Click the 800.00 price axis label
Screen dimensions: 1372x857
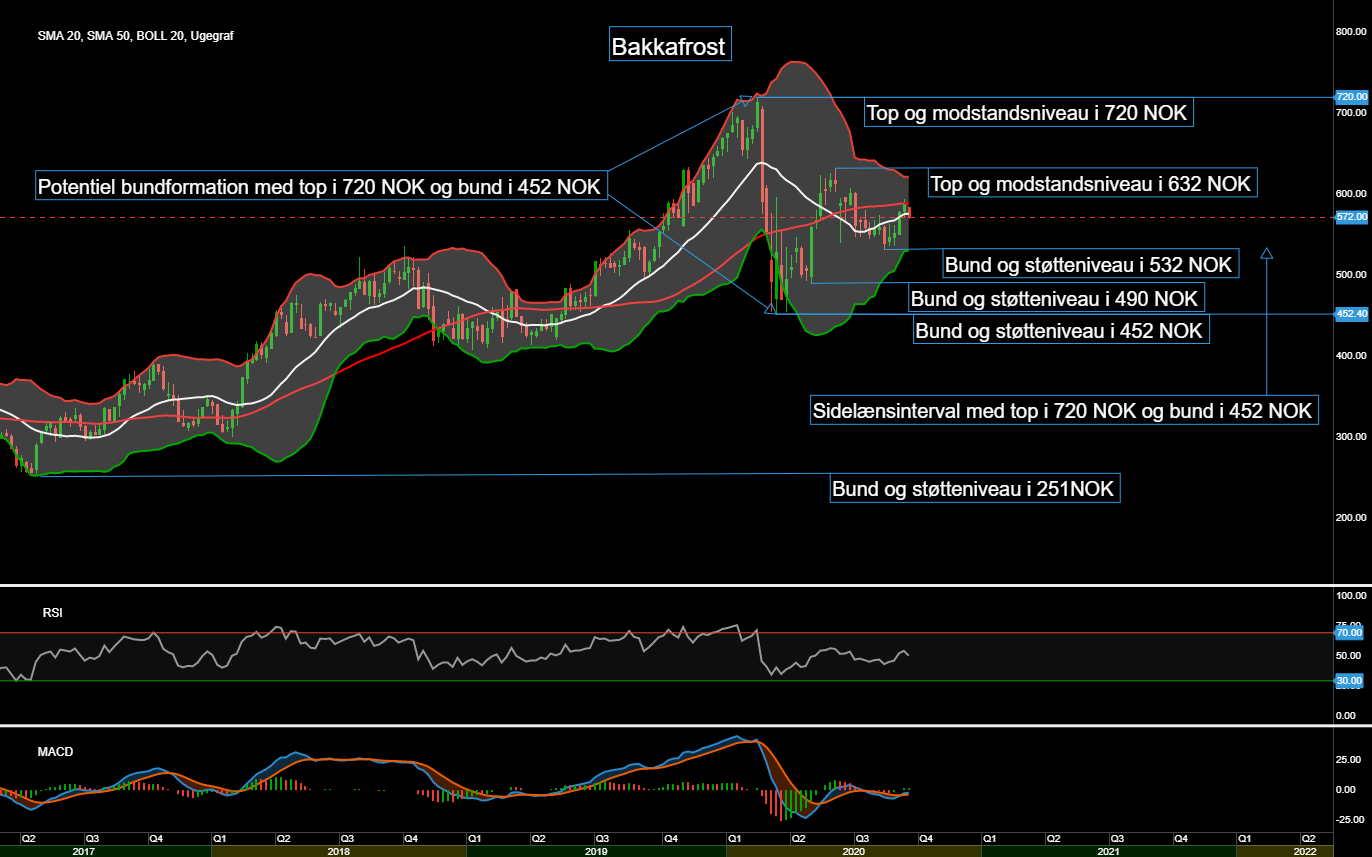1351,31
